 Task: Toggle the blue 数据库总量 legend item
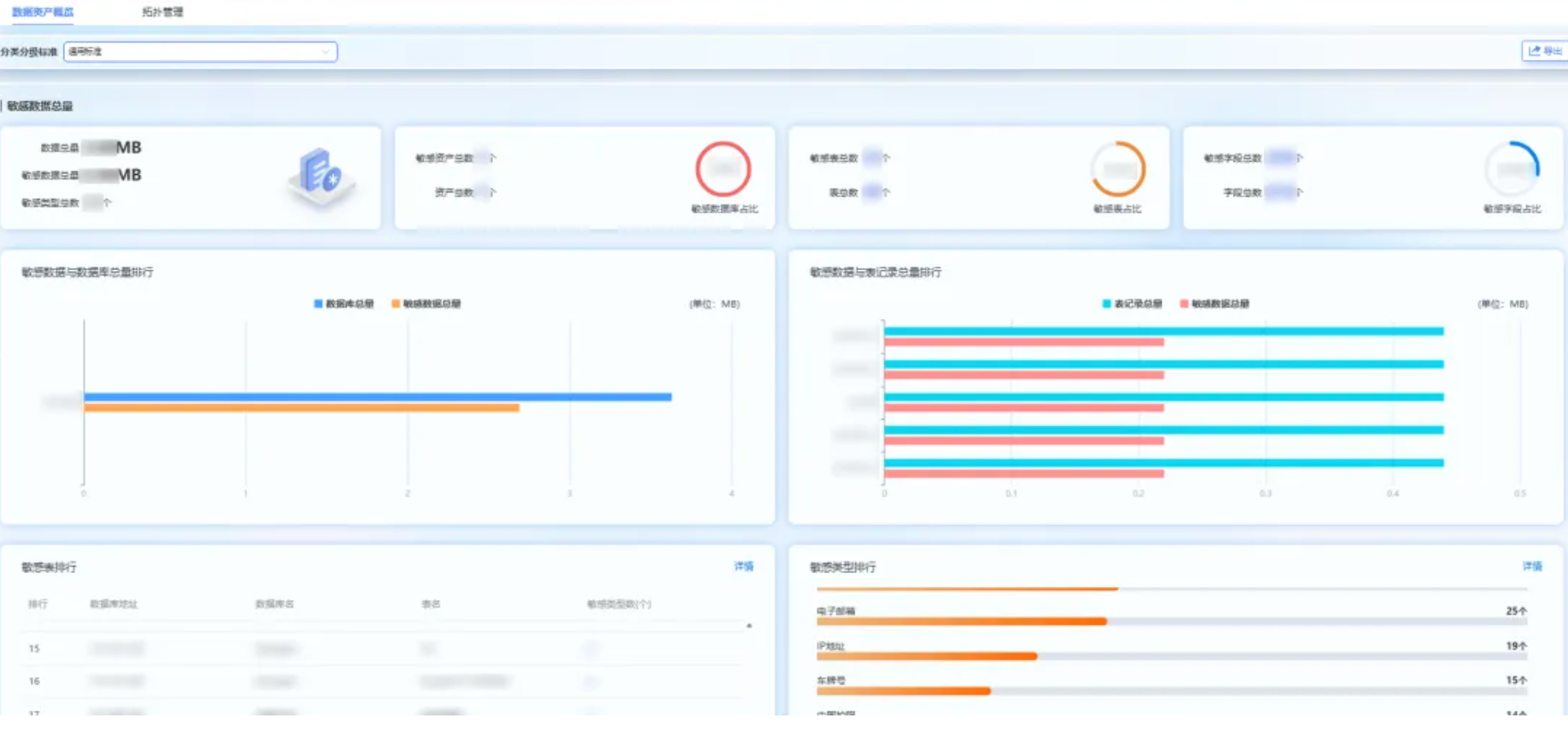coord(344,304)
